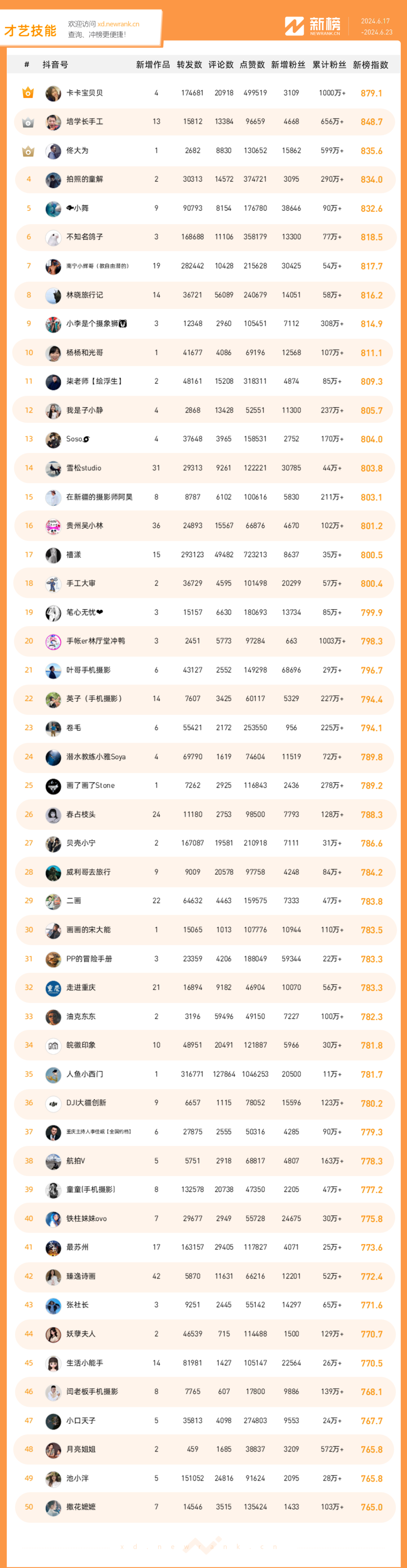Select the 新榜指数 column header

(370, 65)
